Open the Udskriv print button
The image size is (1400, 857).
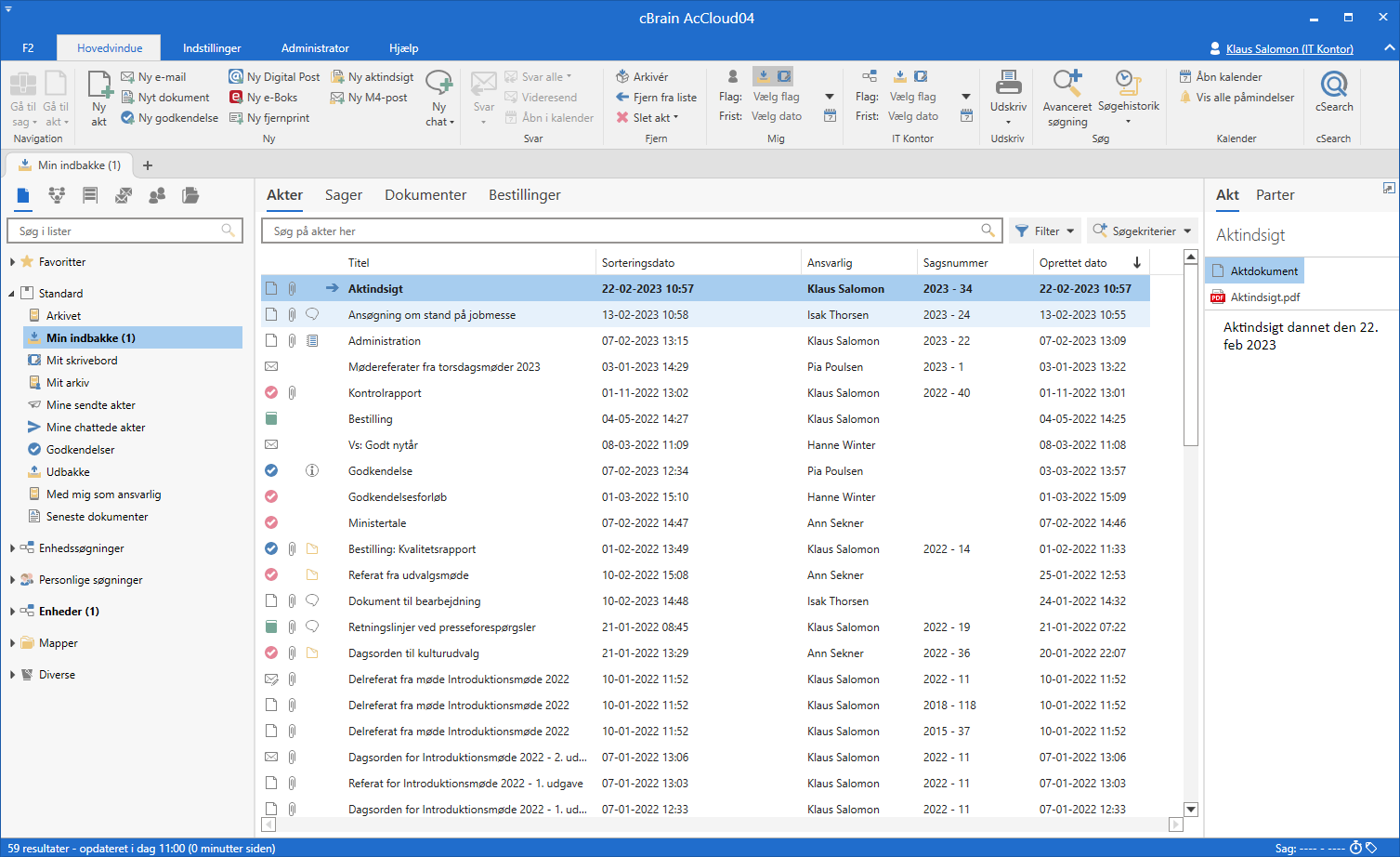point(1008,98)
